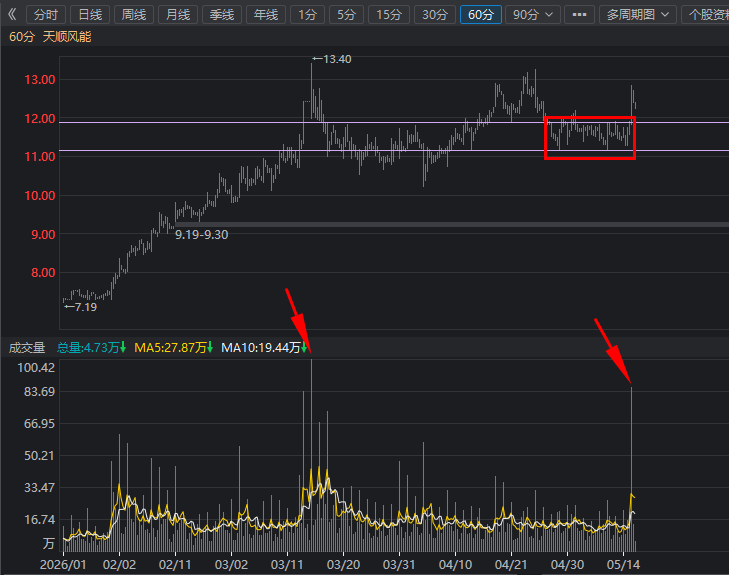Image resolution: width=729 pixels, height=575 pixels.
Task: Click the 03/11 date axis label
Action: [287, 565]
